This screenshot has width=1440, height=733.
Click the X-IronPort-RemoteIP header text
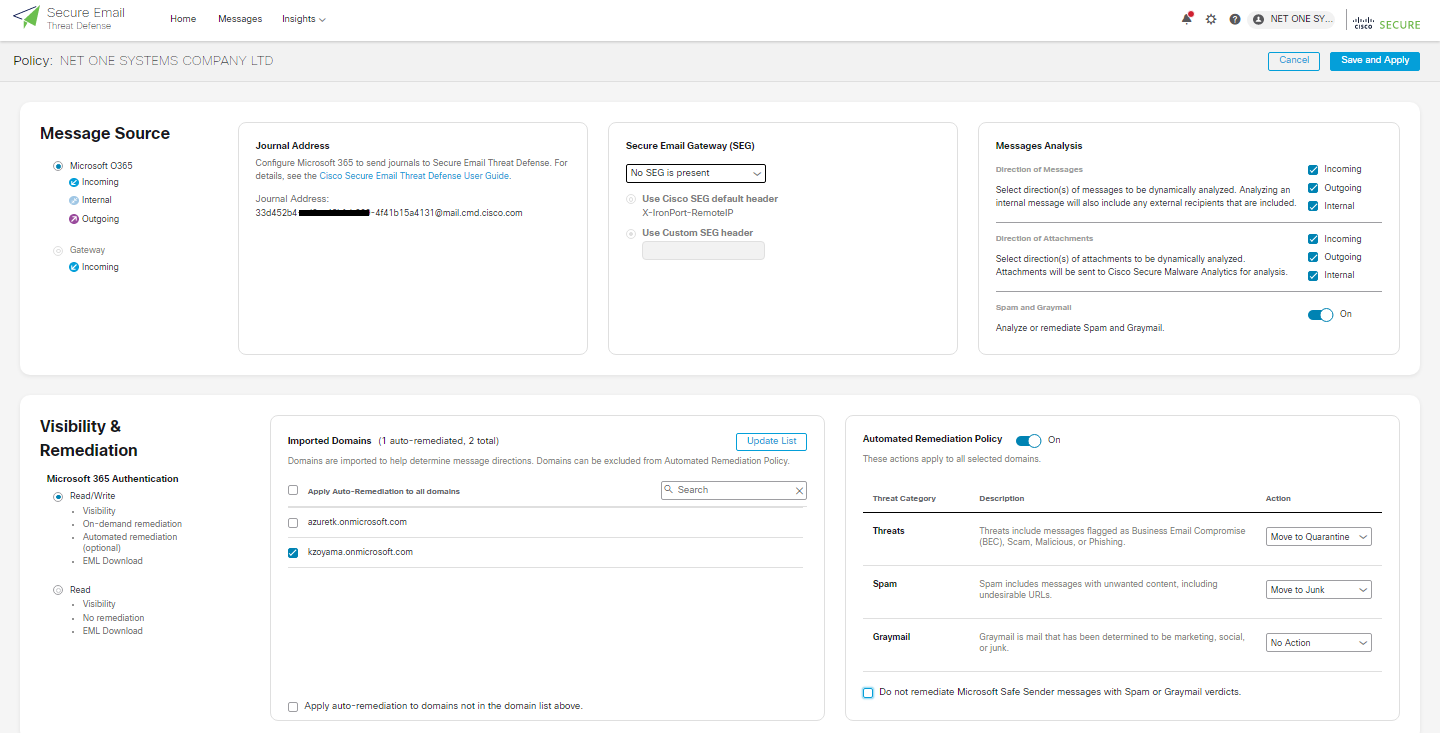pyautogui.click(x=688, y=213)
